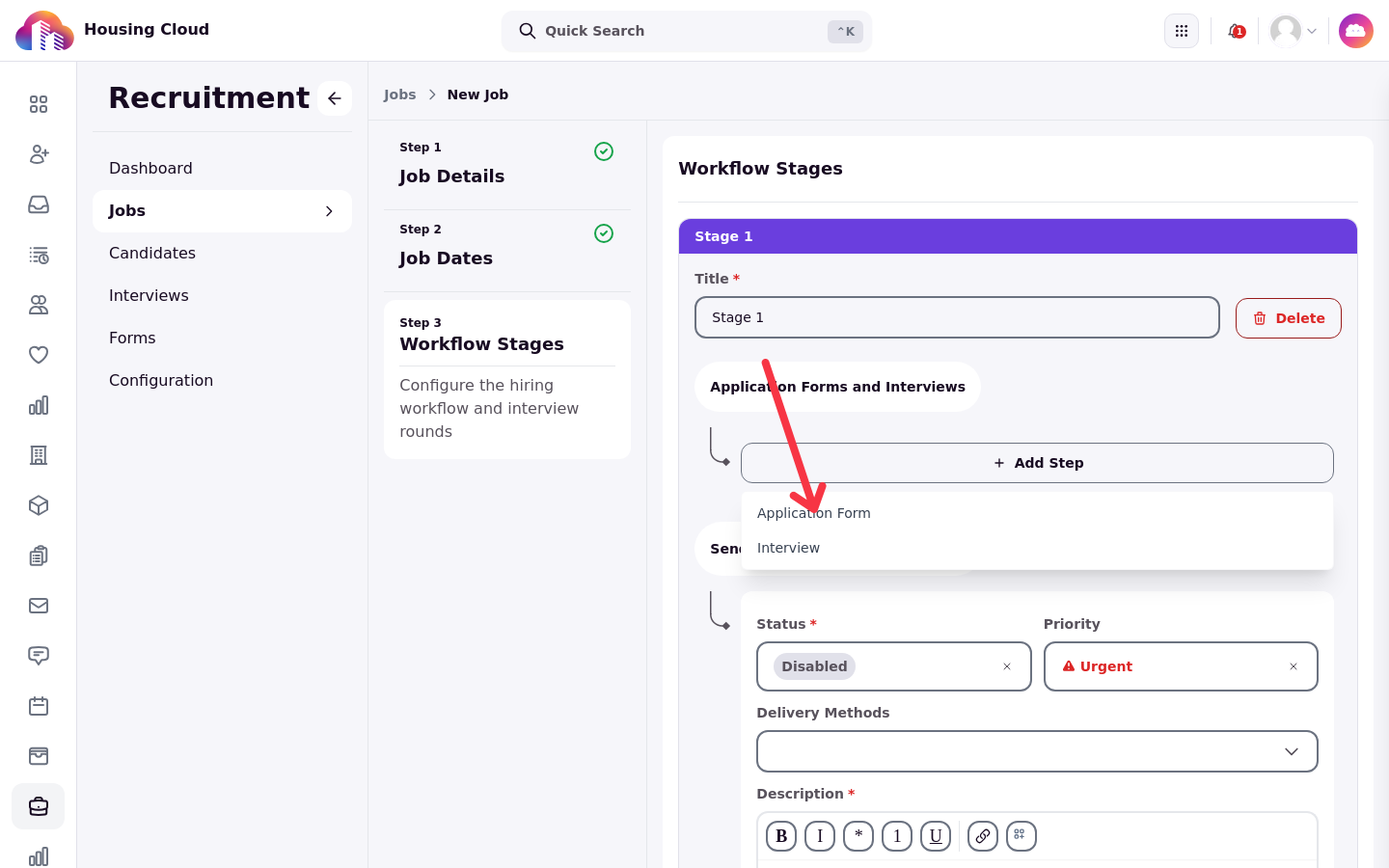The width and height of the screenshot is (1389, 868).
Task: Open Forms in Recruitment menu
Action: pos(222,339)
